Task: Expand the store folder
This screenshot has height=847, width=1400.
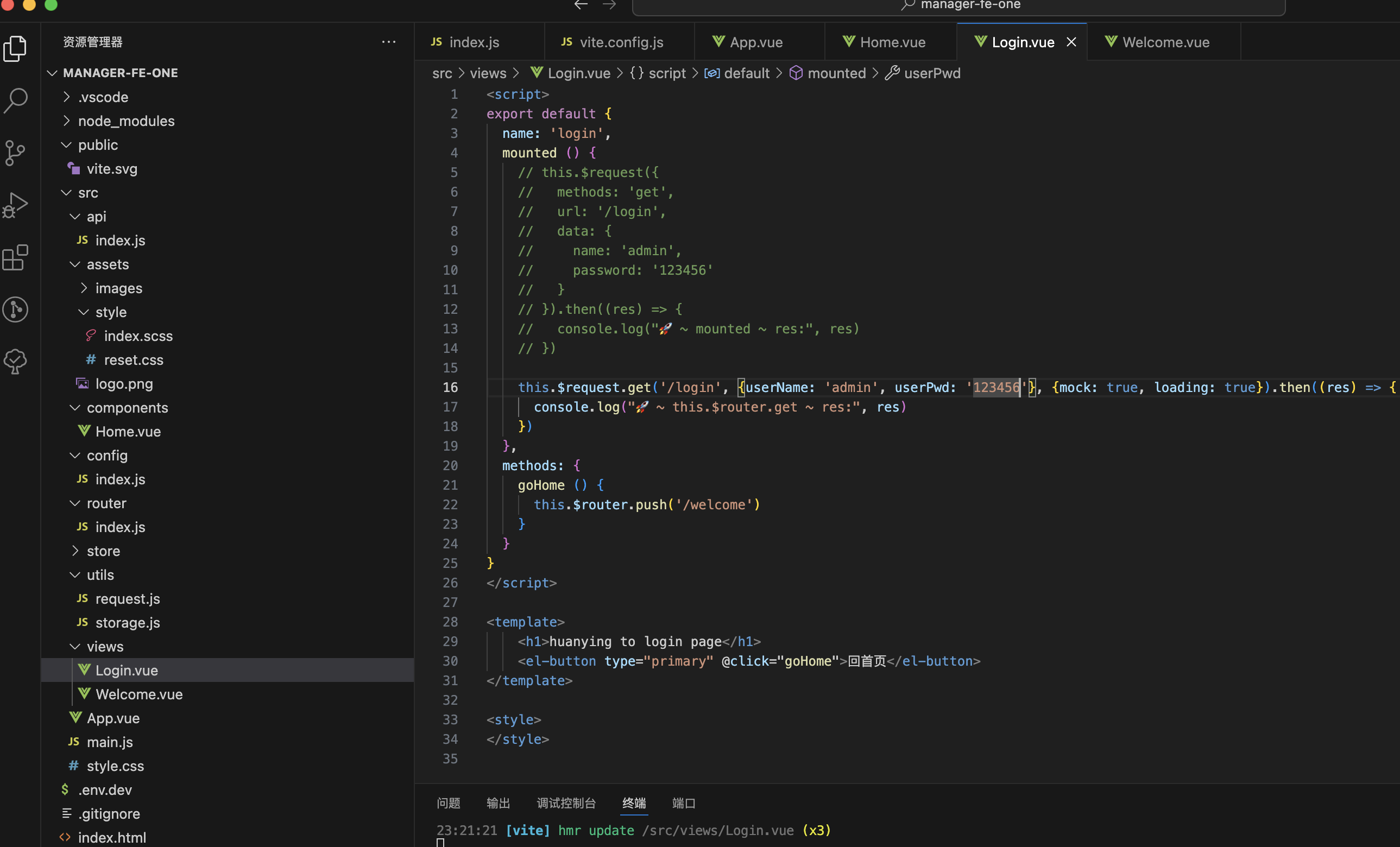Action: tap(228, 551)
